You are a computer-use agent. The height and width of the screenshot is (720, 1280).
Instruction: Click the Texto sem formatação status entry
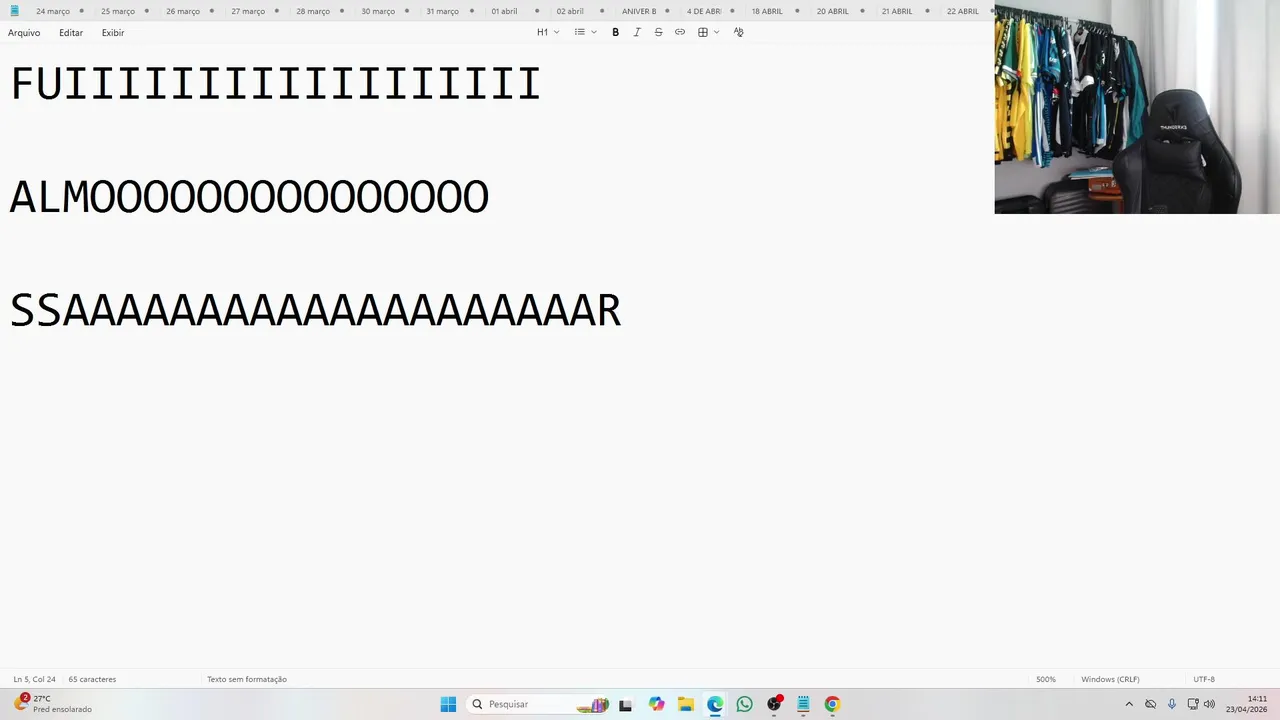coord(247,679)
